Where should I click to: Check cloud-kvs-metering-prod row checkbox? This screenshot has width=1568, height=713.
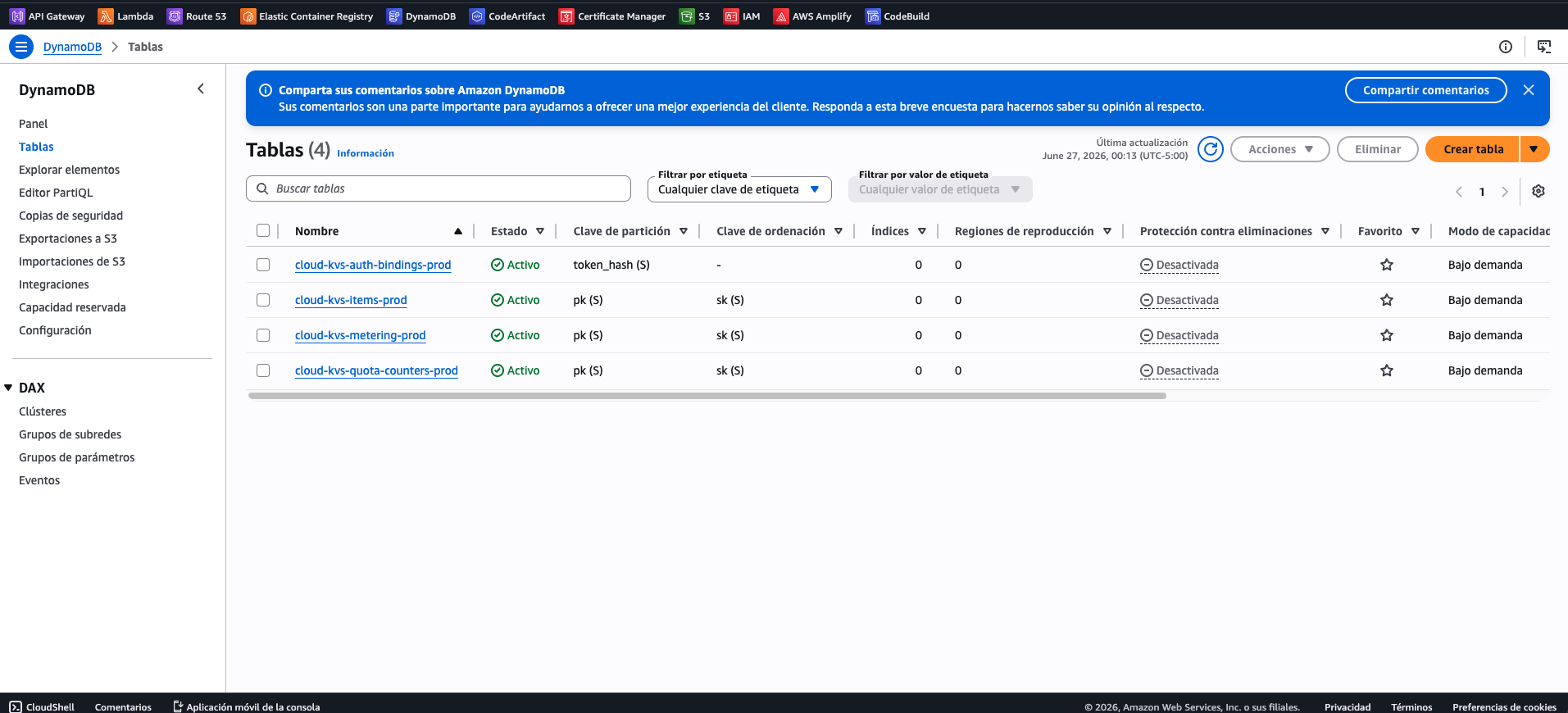click(x=263, y=335)
